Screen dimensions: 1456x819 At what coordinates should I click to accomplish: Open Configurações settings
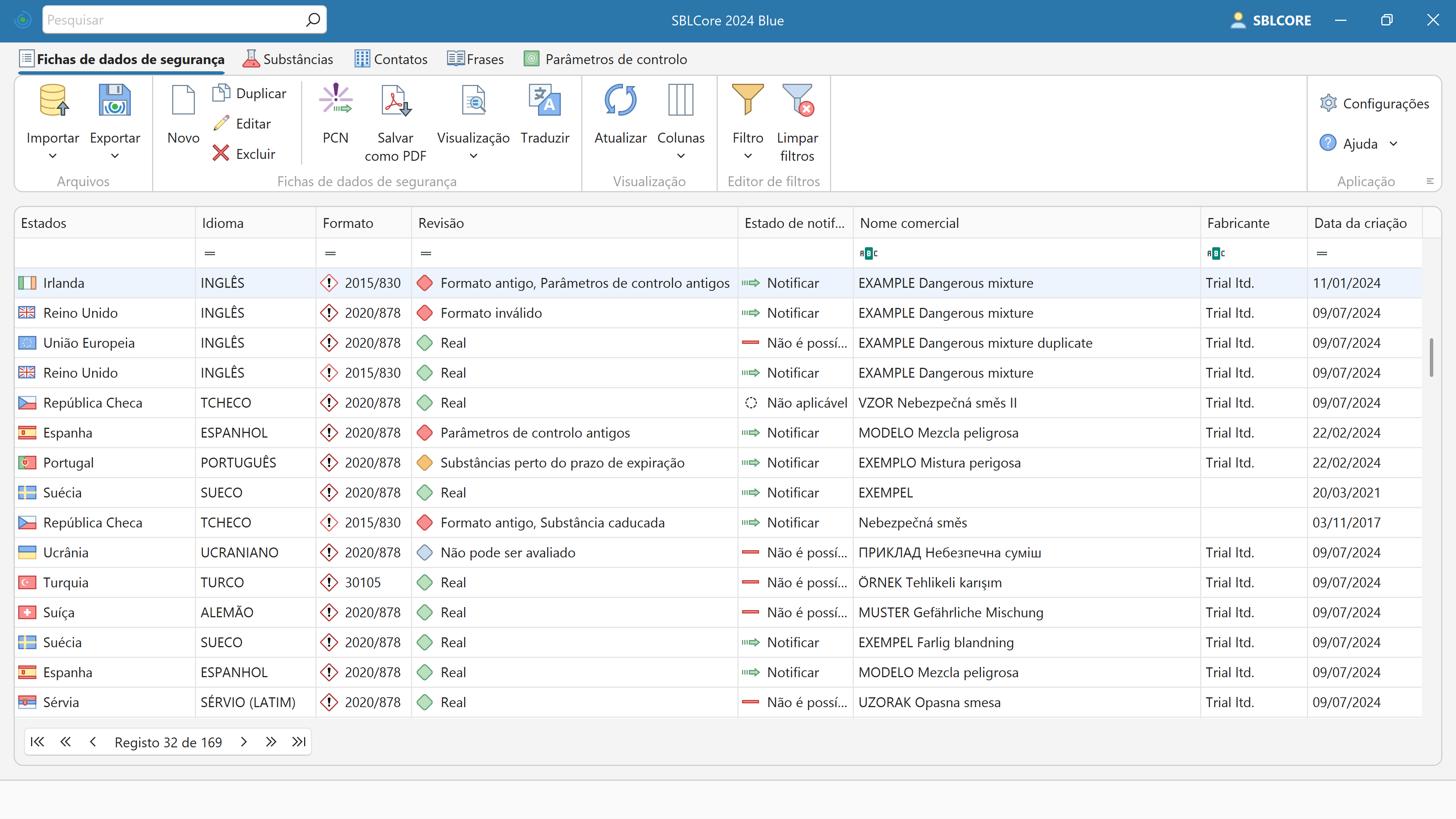1374,104
